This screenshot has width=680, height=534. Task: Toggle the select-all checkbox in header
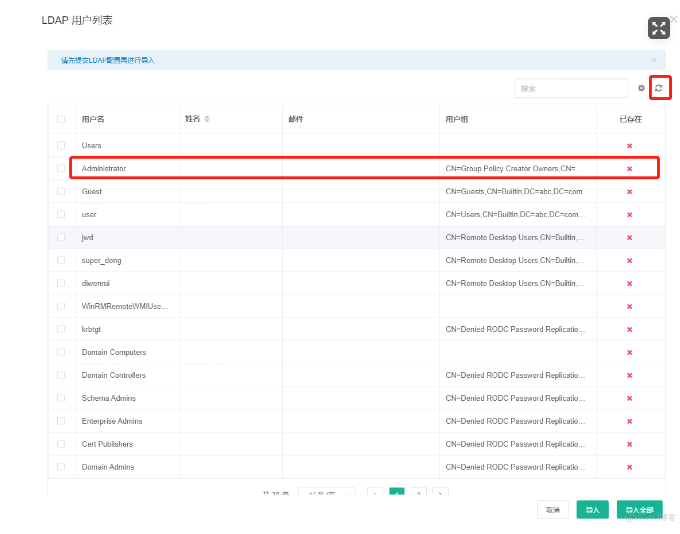61,119
